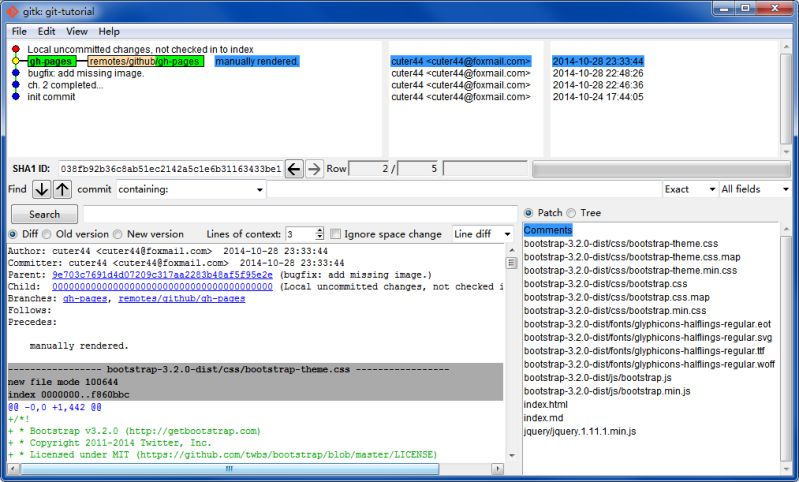Increase Lines of context with the spinner up arrow
799x482 pixels.
(319, 230)
